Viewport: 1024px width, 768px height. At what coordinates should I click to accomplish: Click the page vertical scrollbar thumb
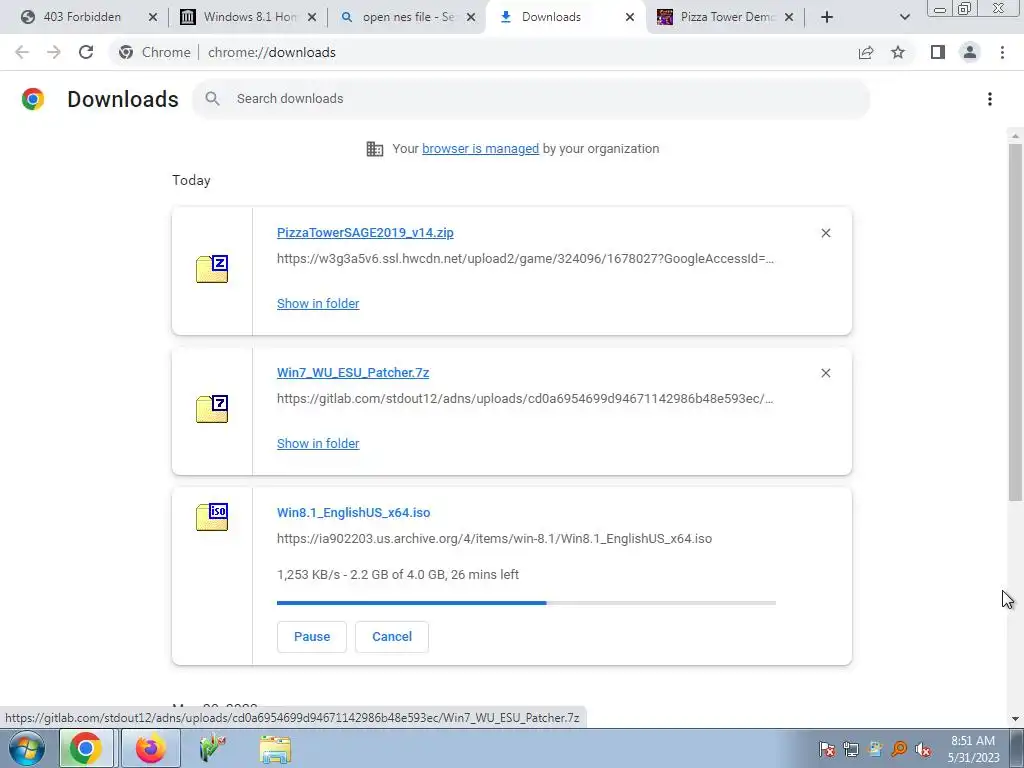(x=1015, y=323)
